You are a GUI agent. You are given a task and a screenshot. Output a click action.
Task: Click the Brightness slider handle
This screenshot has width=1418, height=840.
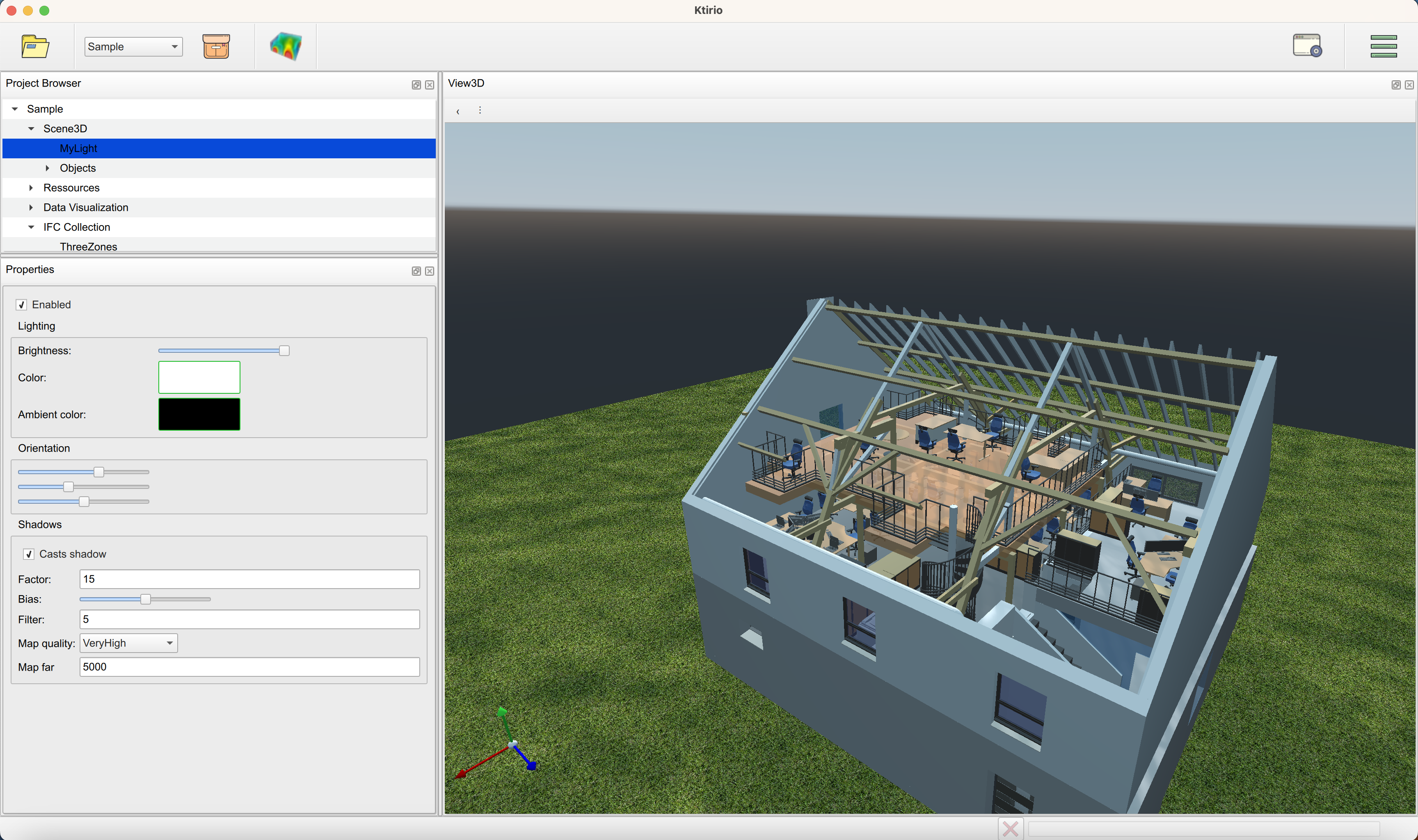coord(284,351)
